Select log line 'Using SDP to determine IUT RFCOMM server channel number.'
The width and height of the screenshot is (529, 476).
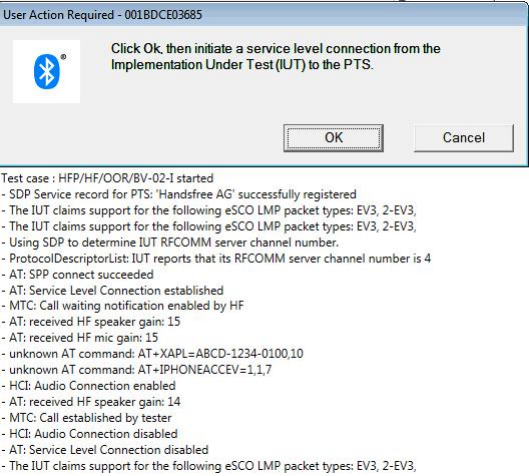click(170, 243)
